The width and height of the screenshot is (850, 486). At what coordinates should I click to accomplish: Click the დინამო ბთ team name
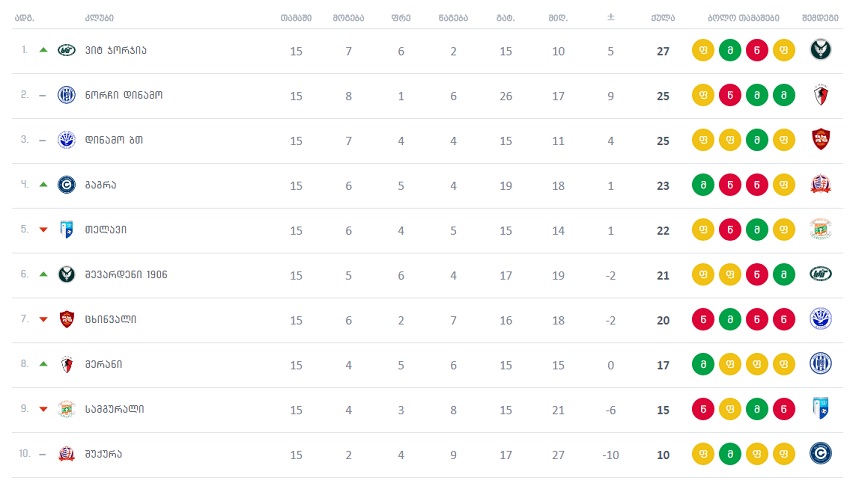[x=114, y=140]
